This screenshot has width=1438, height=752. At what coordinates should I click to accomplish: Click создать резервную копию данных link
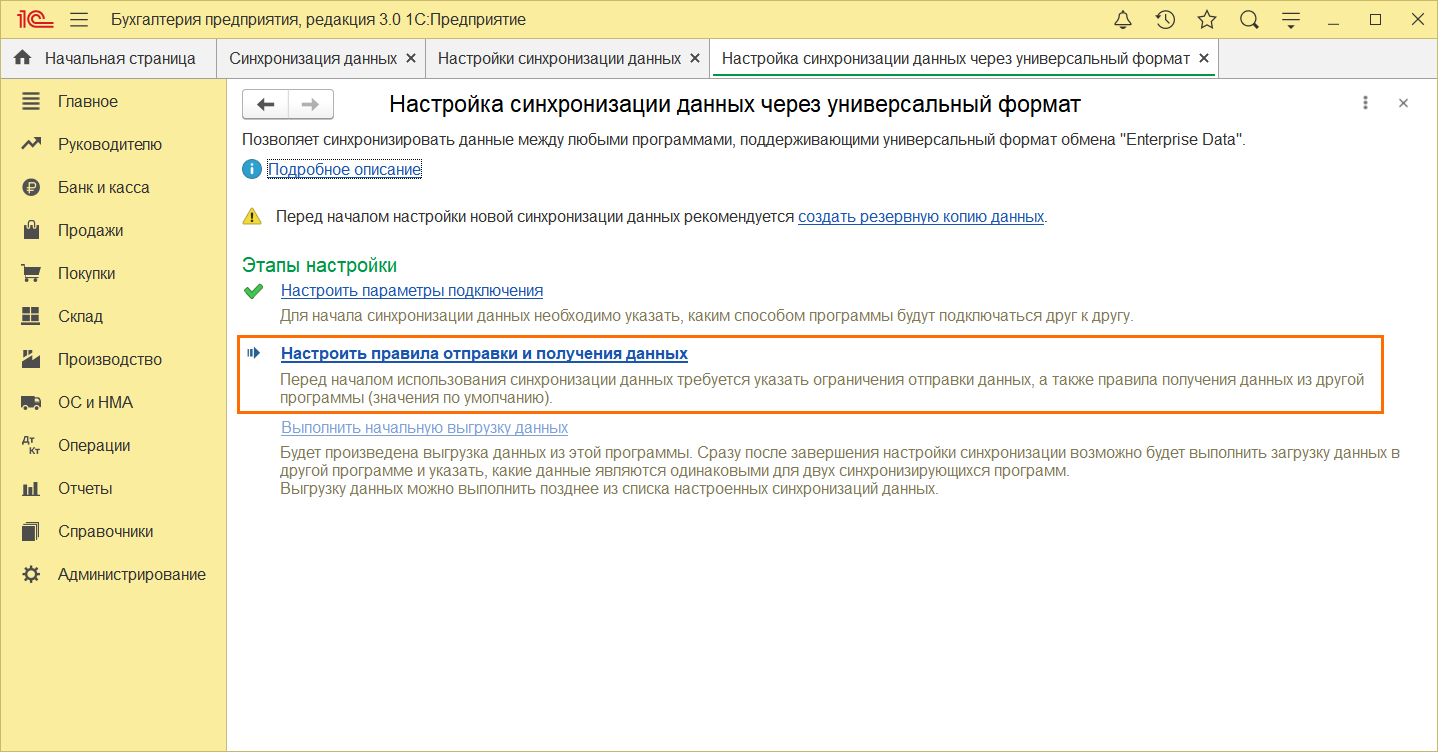920,216
